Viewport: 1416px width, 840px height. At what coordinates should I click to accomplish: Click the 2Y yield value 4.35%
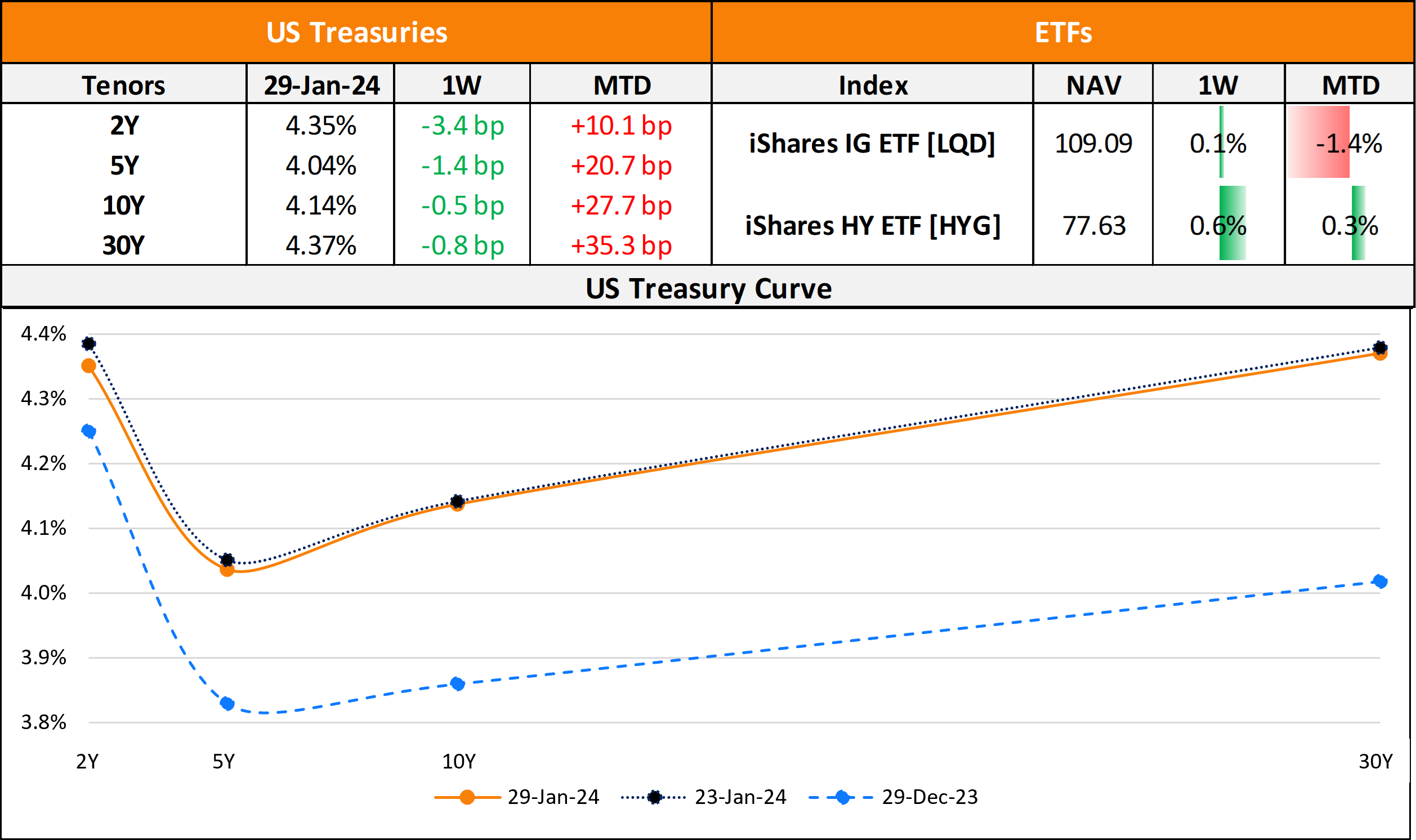click(321, 126)
